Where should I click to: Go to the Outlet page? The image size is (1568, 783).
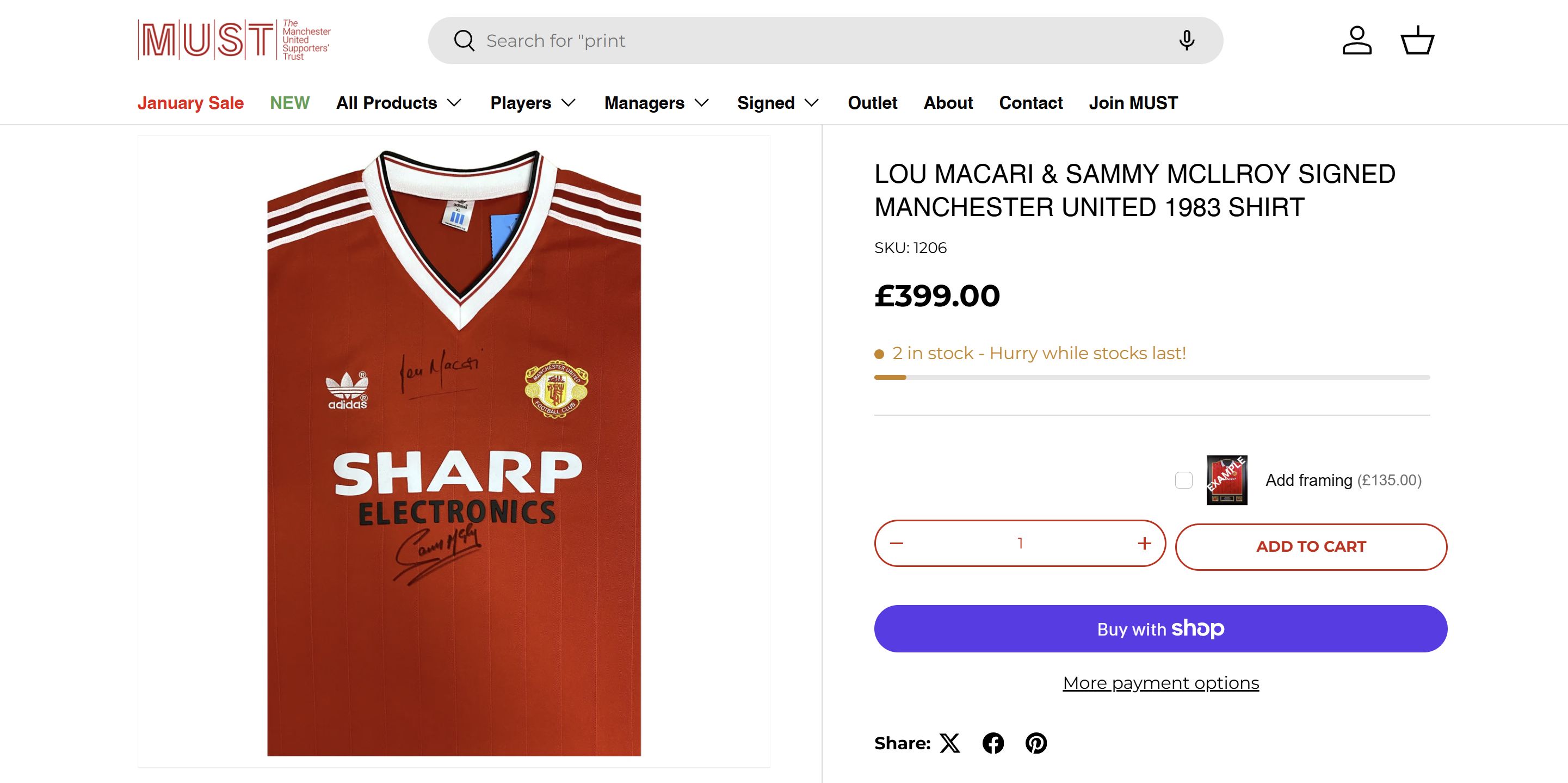[872, 103]
